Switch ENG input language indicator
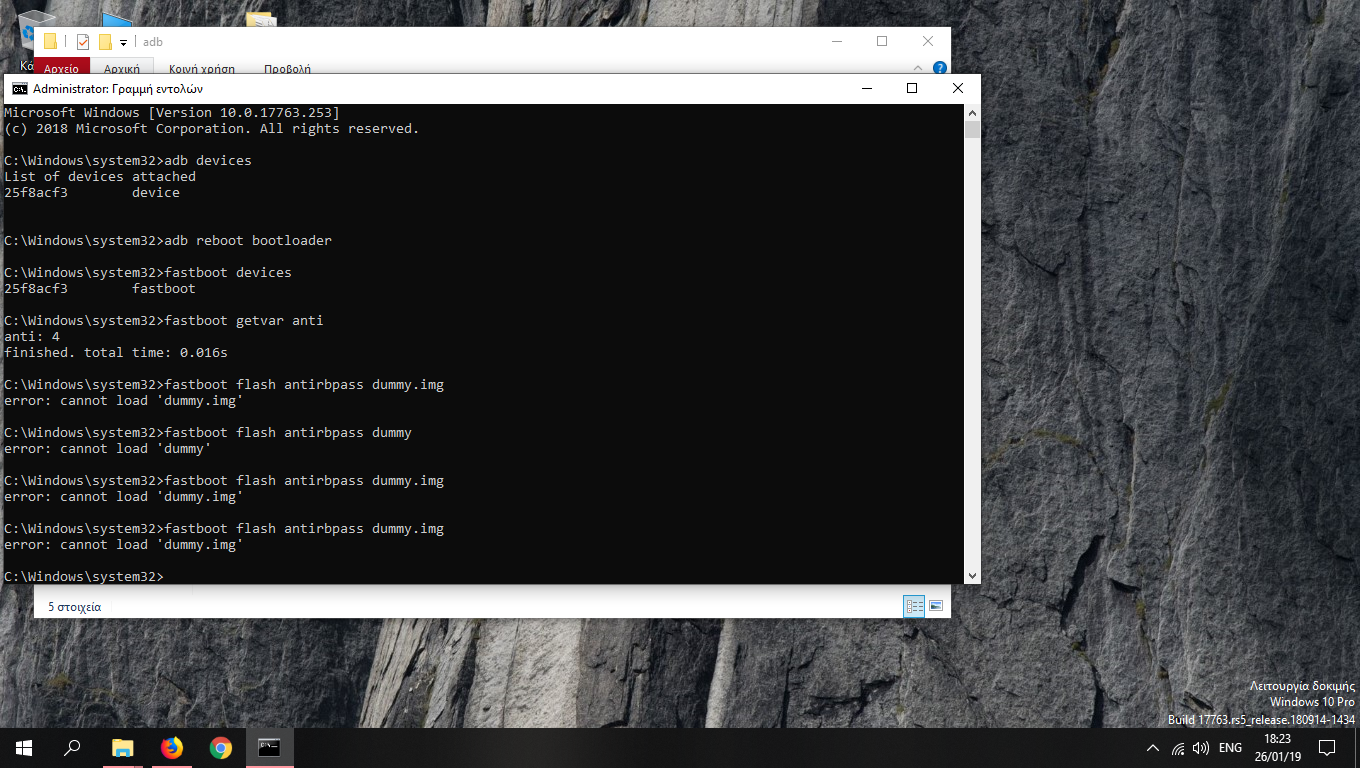 click(x=1231, y=748)
